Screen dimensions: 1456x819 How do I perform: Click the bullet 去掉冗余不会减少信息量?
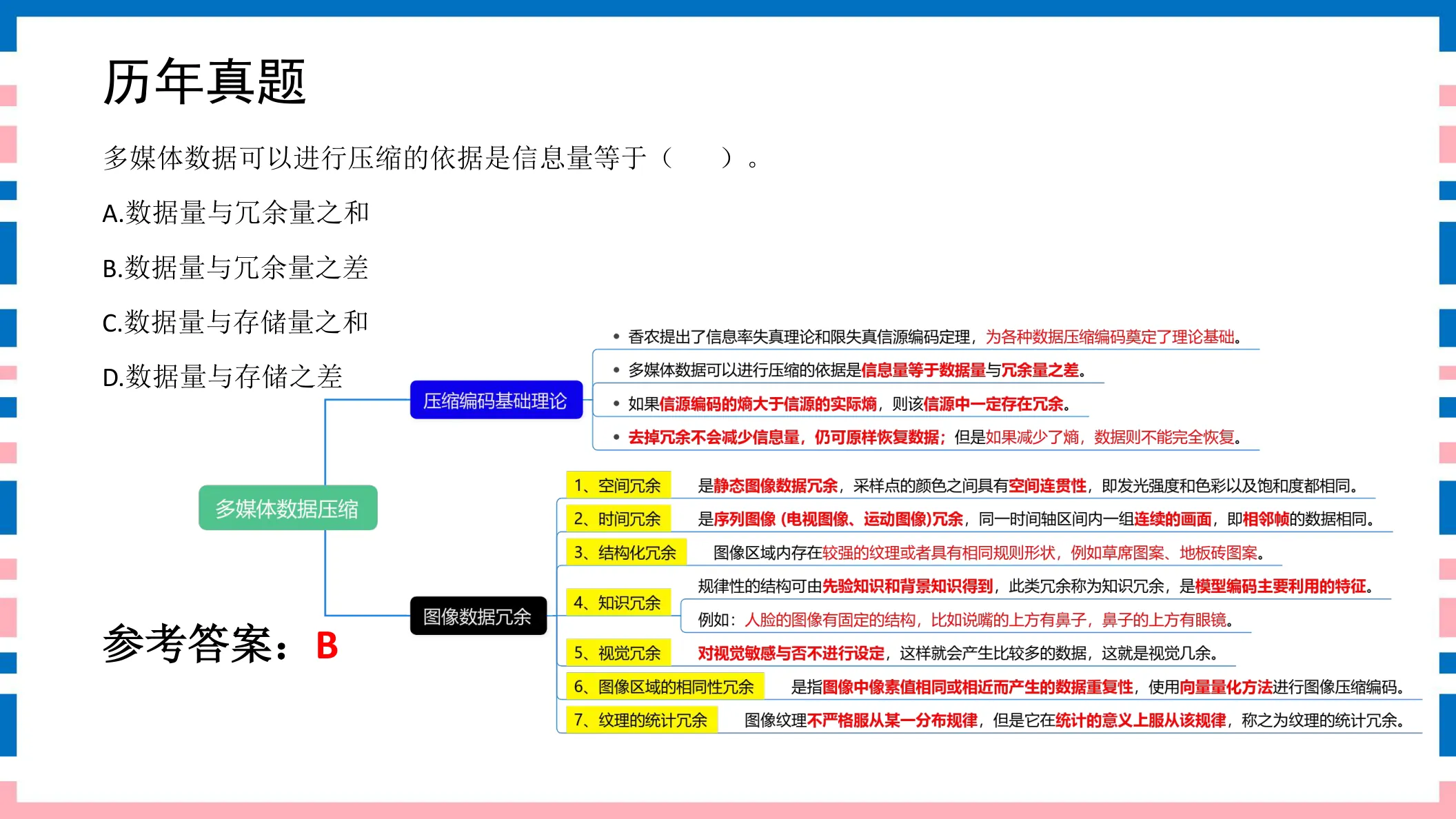click(935, 437)
